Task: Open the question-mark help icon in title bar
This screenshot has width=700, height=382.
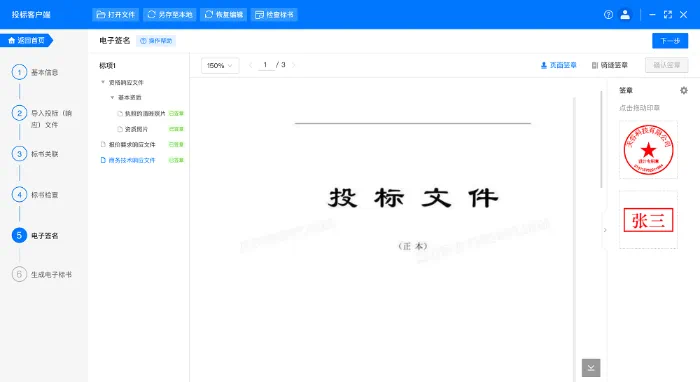Action: (608, 15)
